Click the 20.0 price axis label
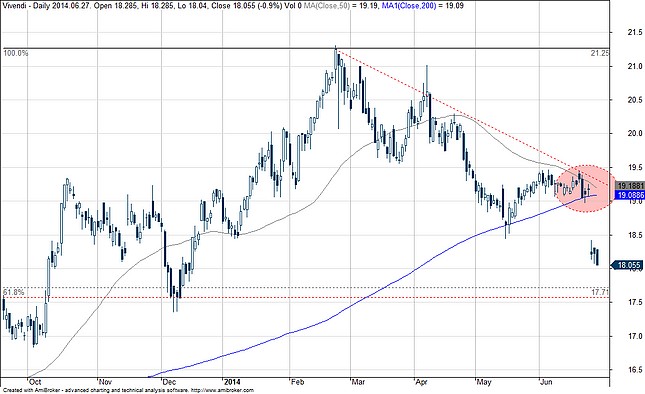This screenshot has width=645, height=394. (x=635, y=133)
